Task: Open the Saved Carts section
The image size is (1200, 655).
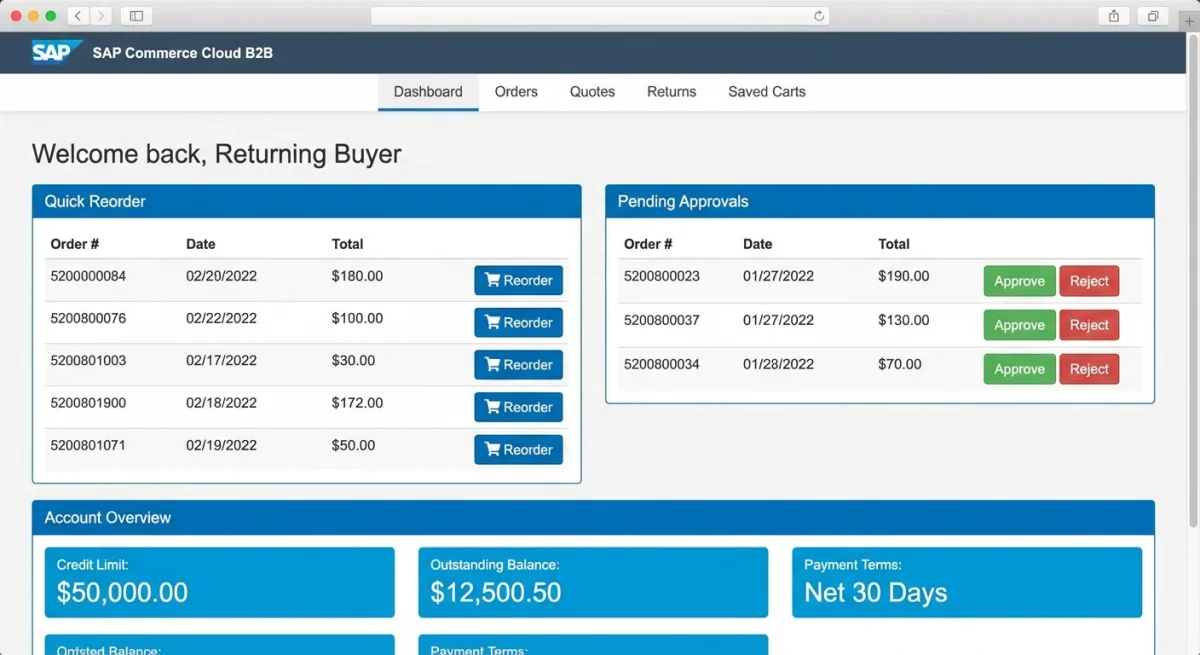Action: coord(766,91)
